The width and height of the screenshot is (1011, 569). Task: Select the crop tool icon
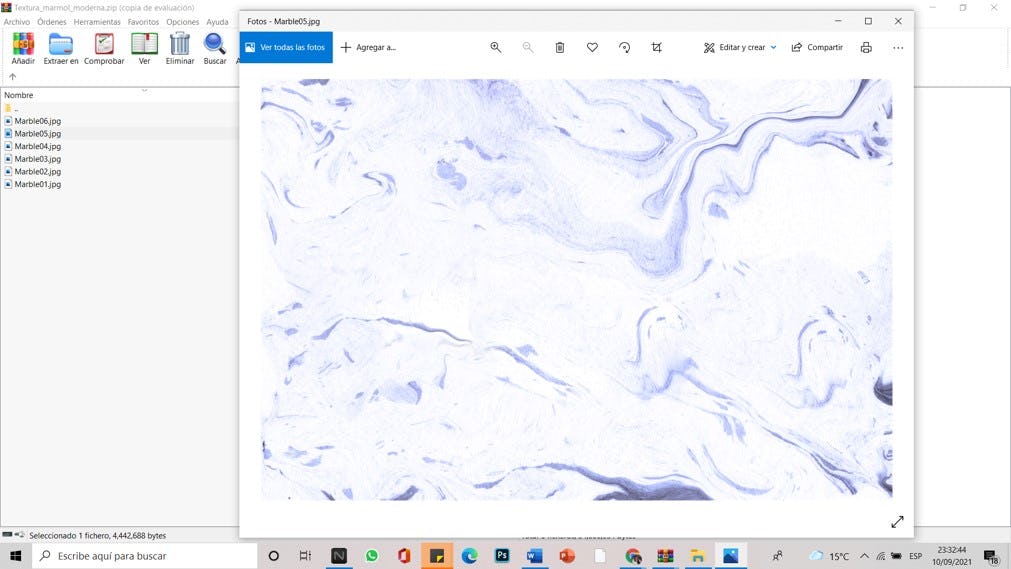click(x=656, y=47)
